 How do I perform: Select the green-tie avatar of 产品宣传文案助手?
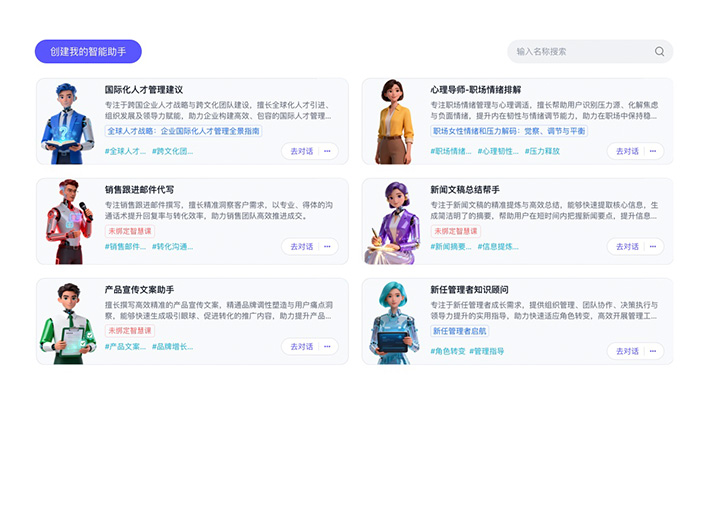click(x=68, y=323)
